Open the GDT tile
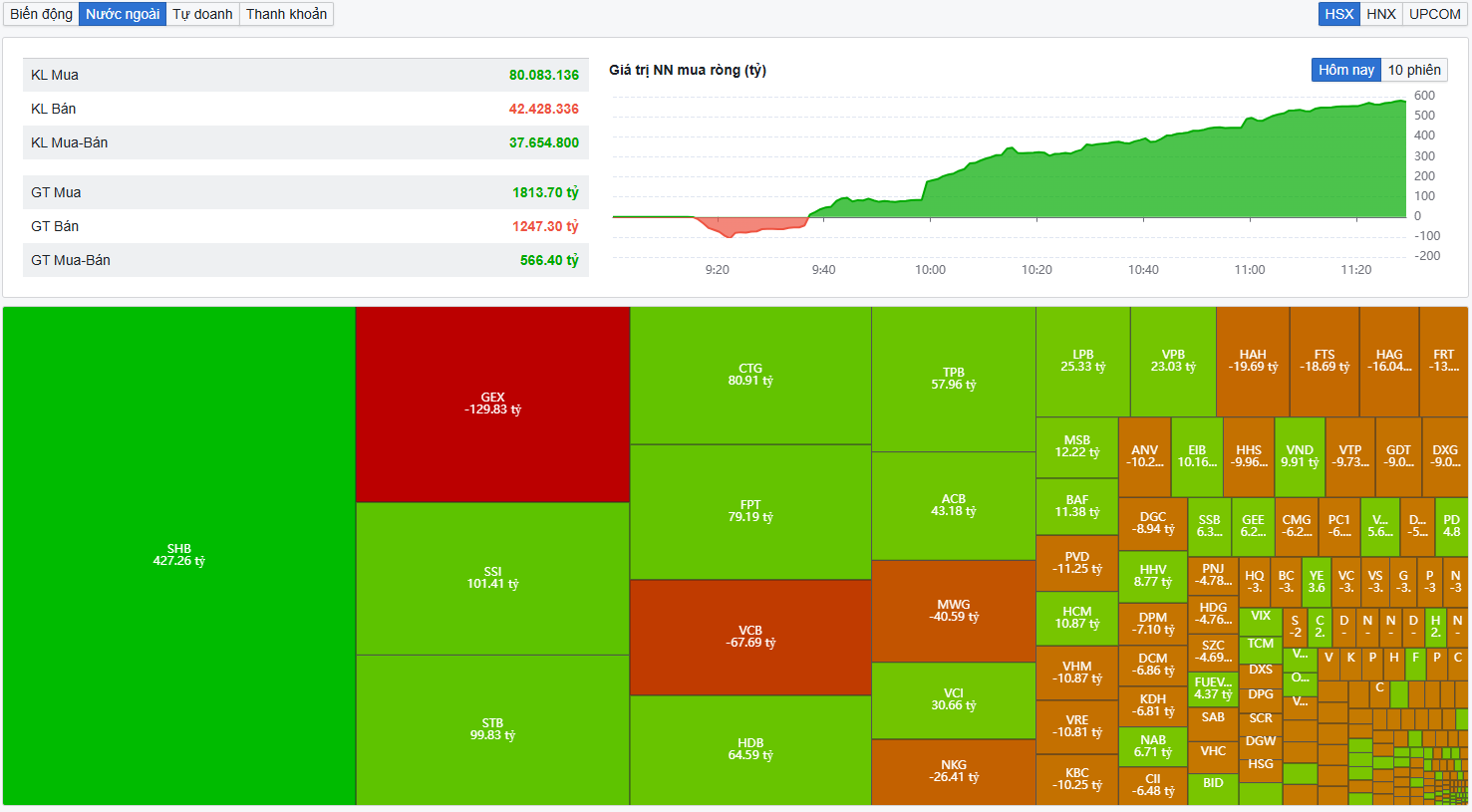The height and width of the screenshot is (812, 1472). click(1398, 457)
